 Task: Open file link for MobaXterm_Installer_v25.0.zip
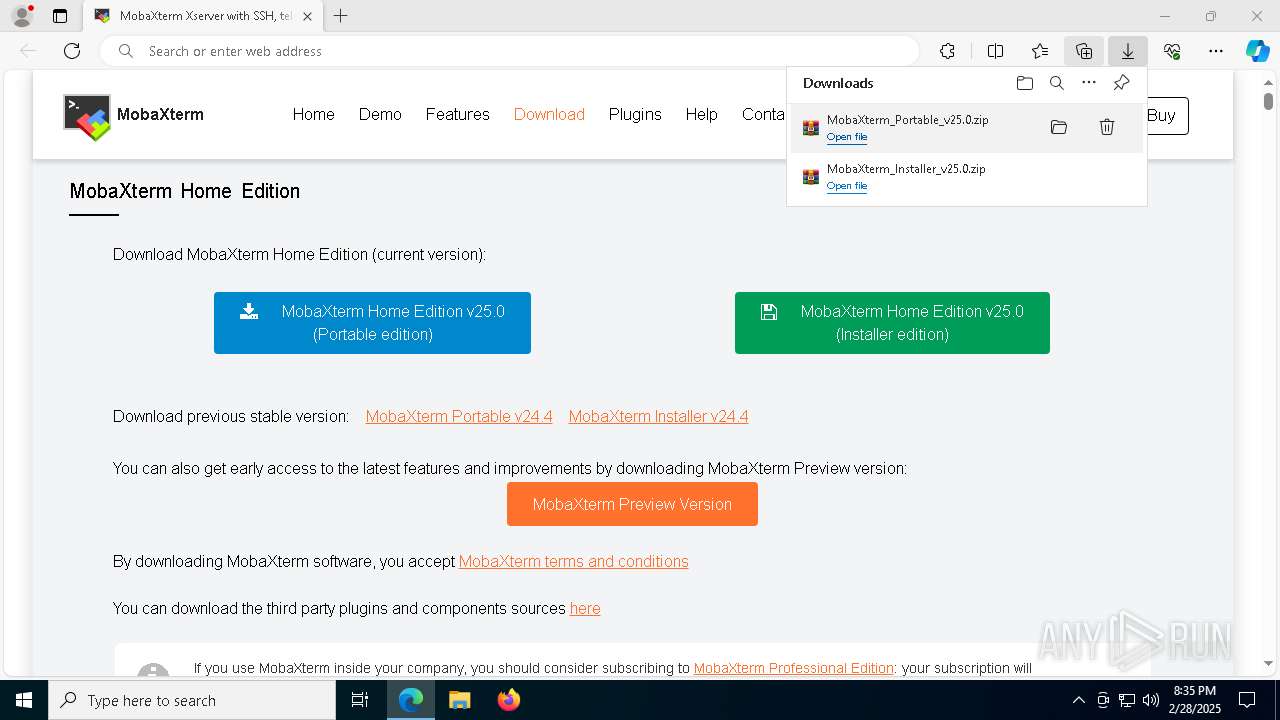(x=847, y=186)
